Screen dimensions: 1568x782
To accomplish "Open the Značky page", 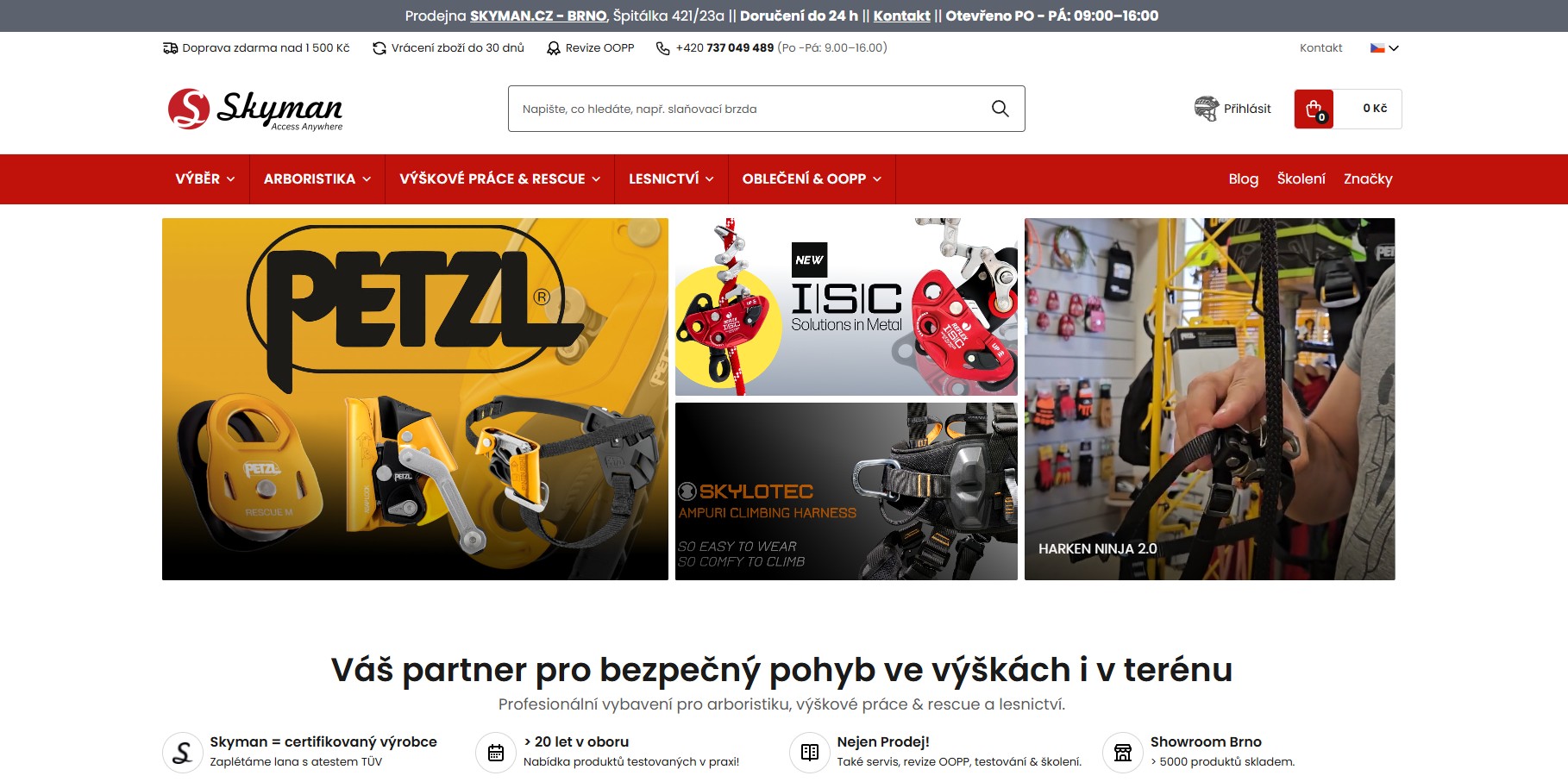I will (x=1368, y=179).
